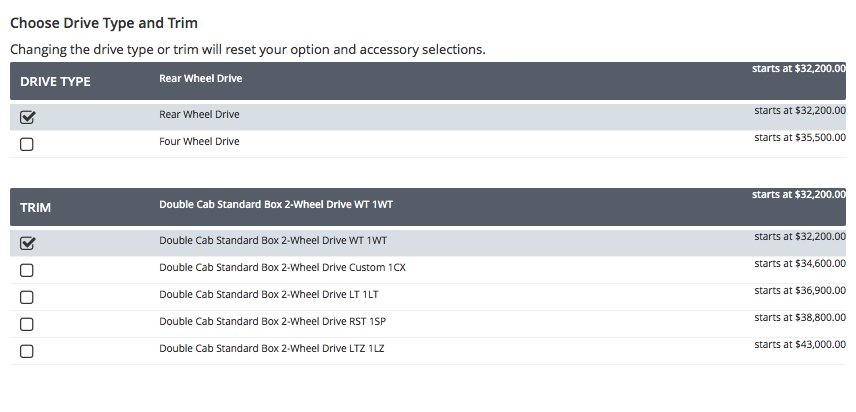This screenshot has width=856, height=412.
Task: Pick the LTZ 1LZ trim name text
Action: pos(272,349)
